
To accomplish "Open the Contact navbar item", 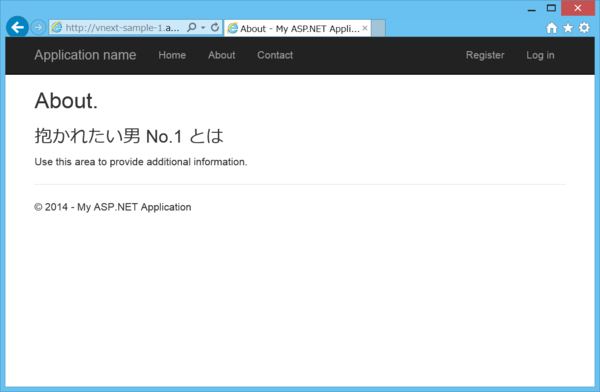I will [x=275, y=55].
